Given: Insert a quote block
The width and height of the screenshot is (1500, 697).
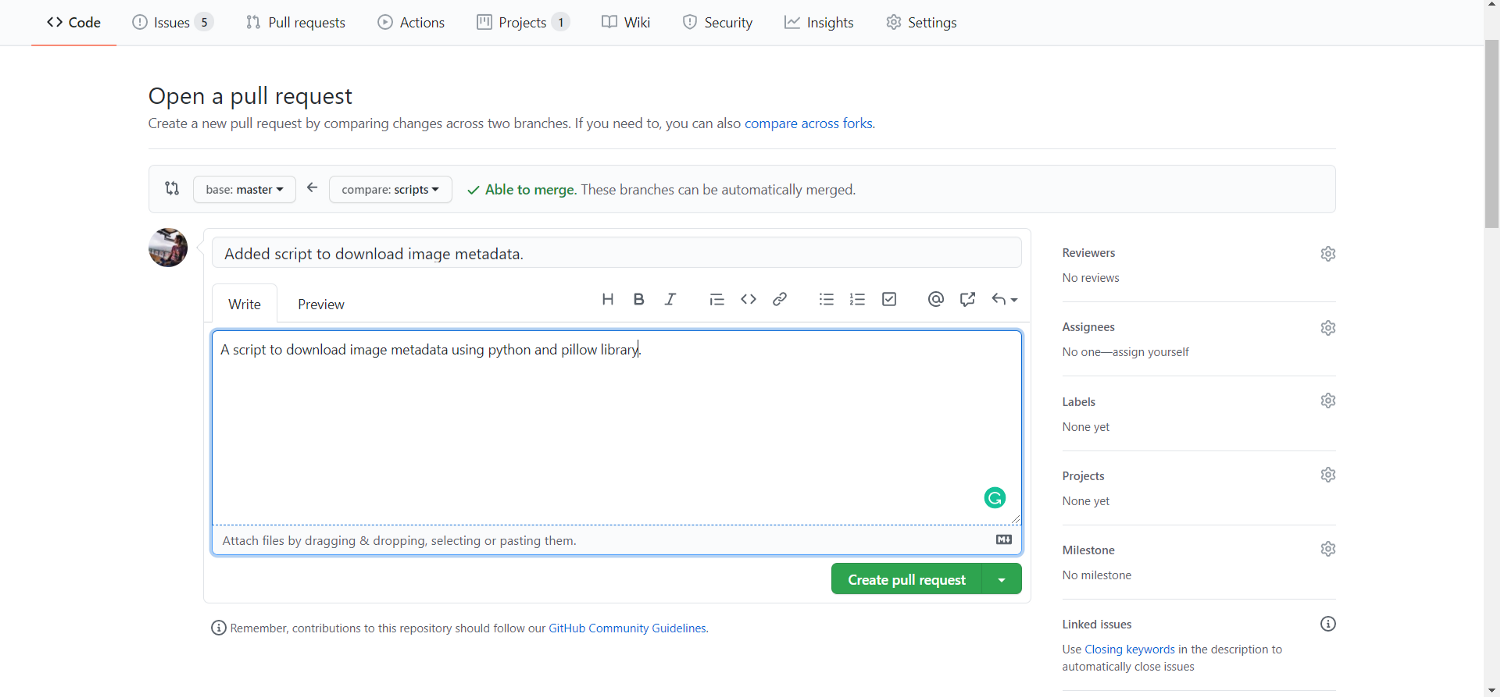Looking at the screenshot, I should click(716, 299).
